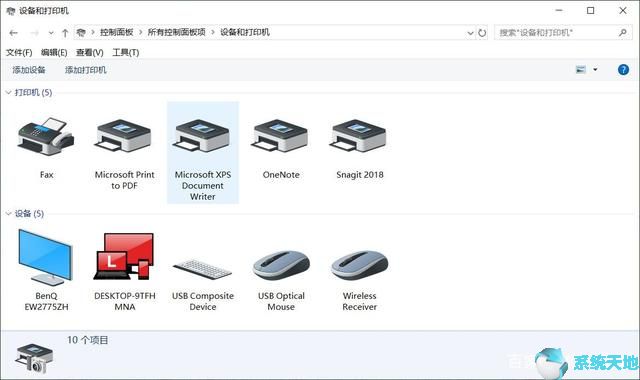This screenshot has width=640, height=380.
Task: Click the address bar location icon
Action: click(x=81, y=32)
